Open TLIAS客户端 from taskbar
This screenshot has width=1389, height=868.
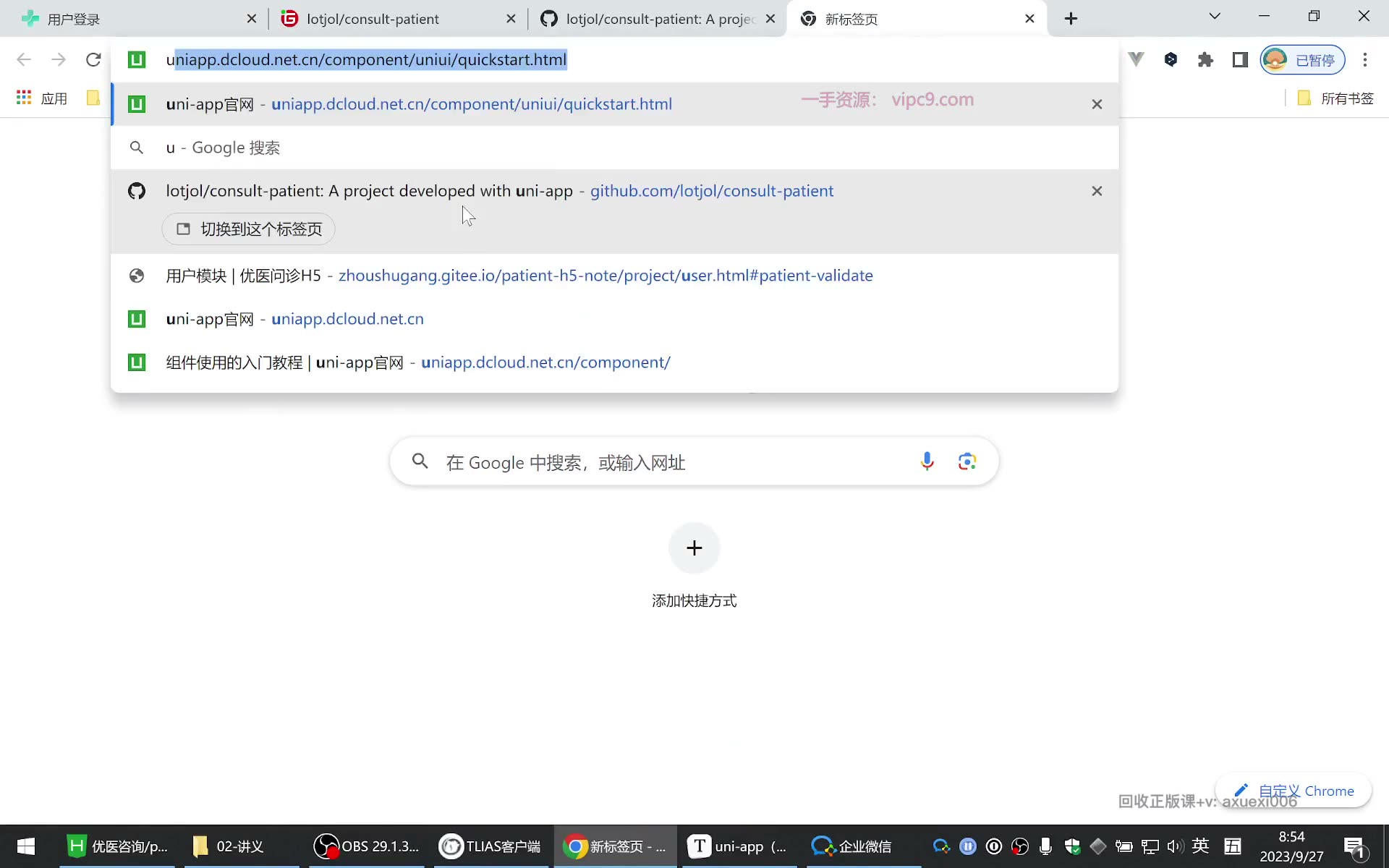[x=492, y=846]
